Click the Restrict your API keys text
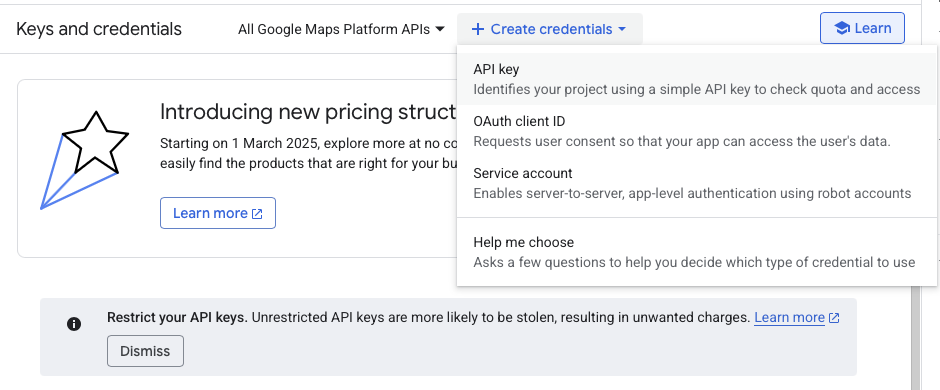The width and height of the screenshot is (940, 390). [177, 318]
